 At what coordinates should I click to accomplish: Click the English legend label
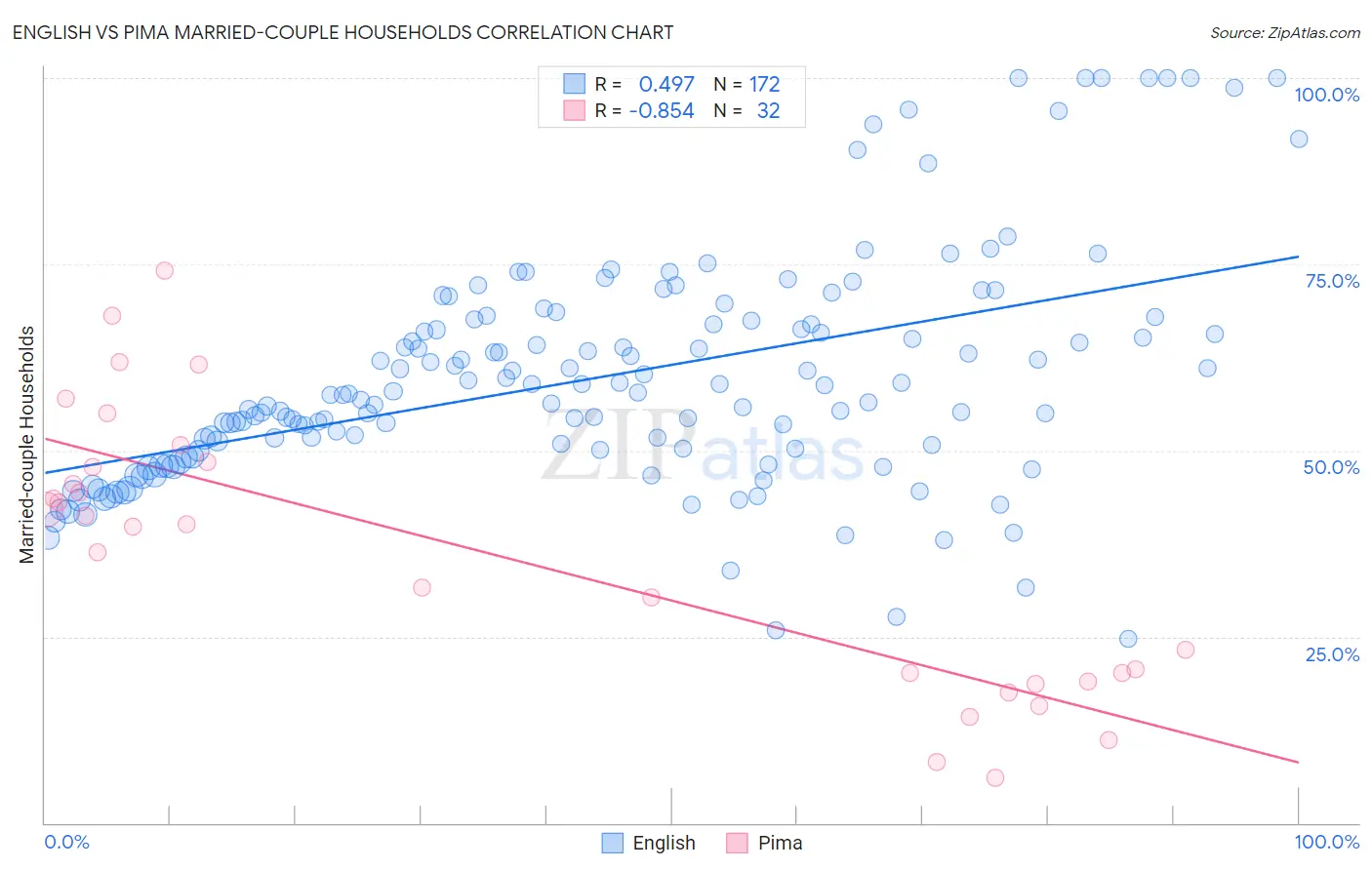tap(664, 844)
